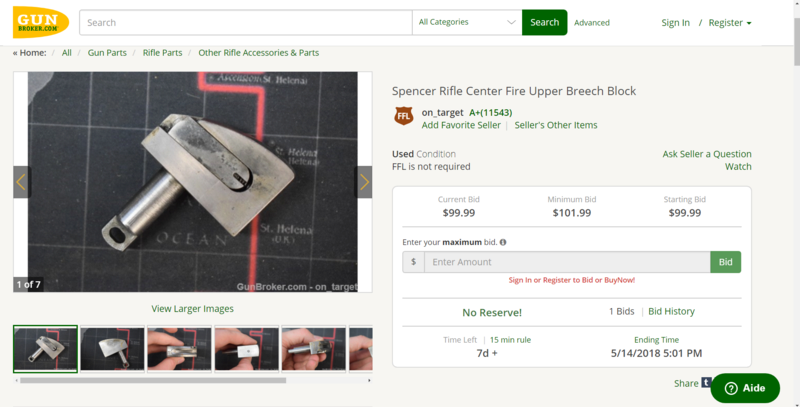Click the FFL shield badge icon

tap(404, 116)
